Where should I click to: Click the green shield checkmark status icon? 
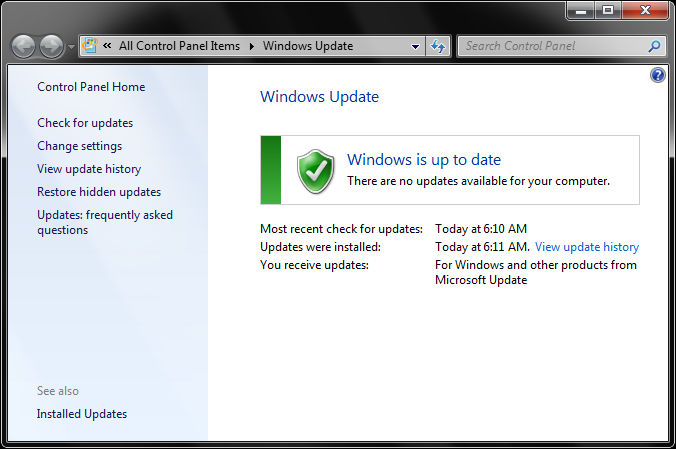[x=316, y=170]
